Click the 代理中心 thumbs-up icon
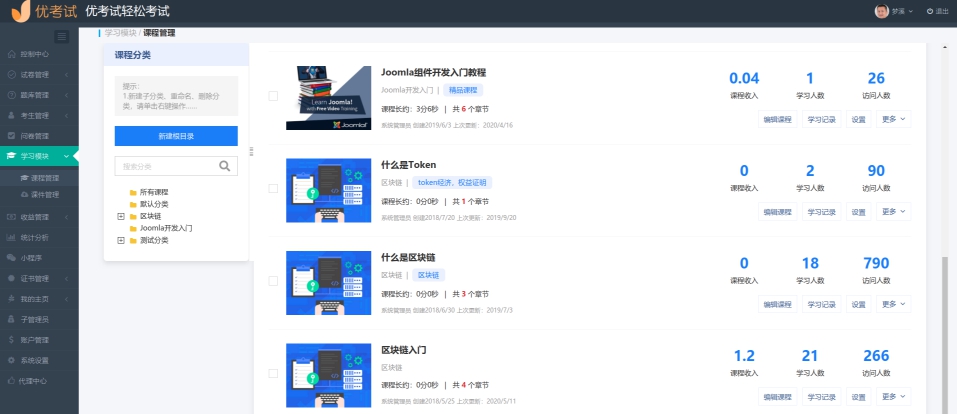Viewport: 957px width, 414px height. 11,380
